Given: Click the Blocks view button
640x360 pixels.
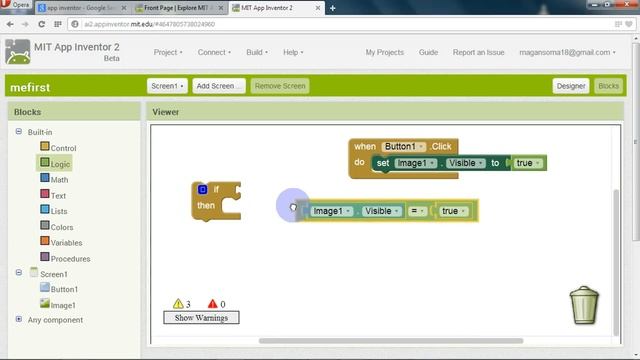Looking at the screenshot, I should [x=608, y=86].
